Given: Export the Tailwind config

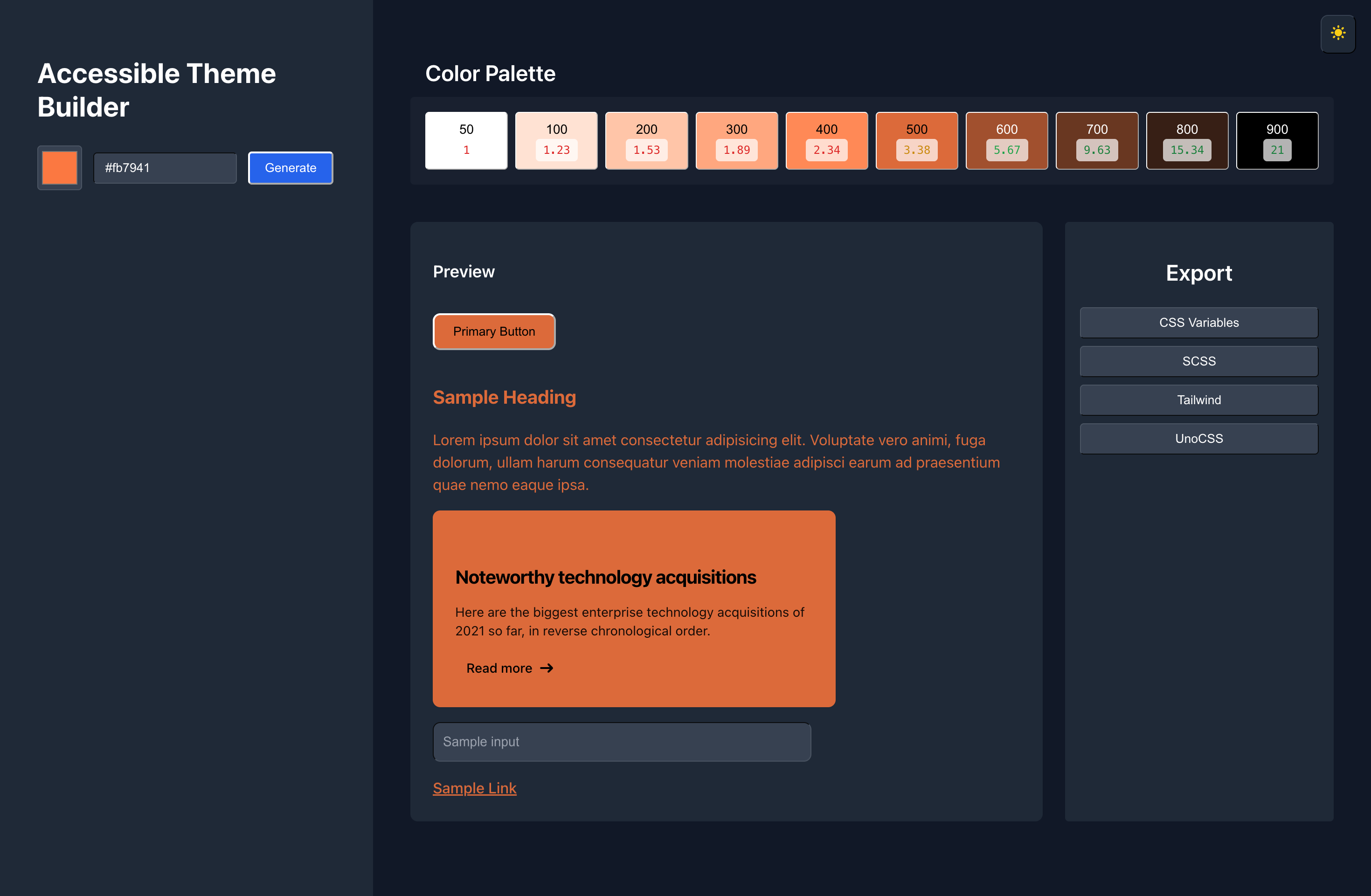Looking at the screenshot, I should point(1198,400).
